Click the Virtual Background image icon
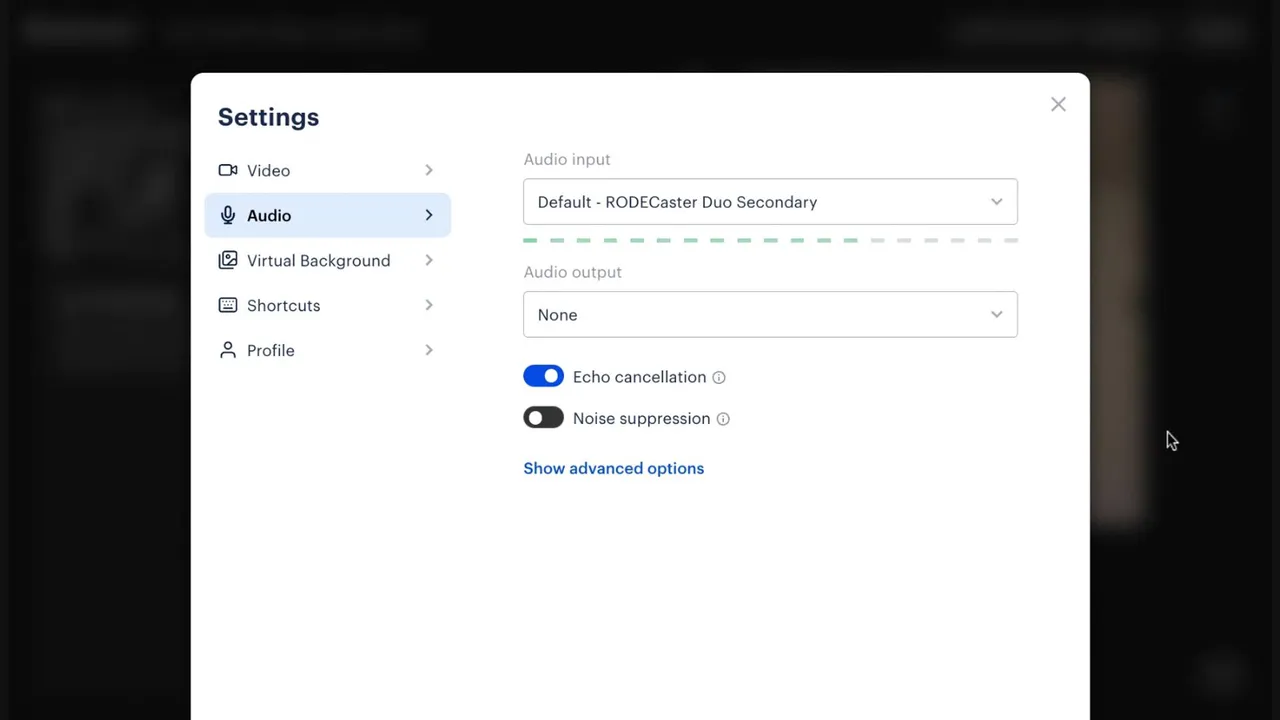 pyautogui.click(x=228, y=260)
